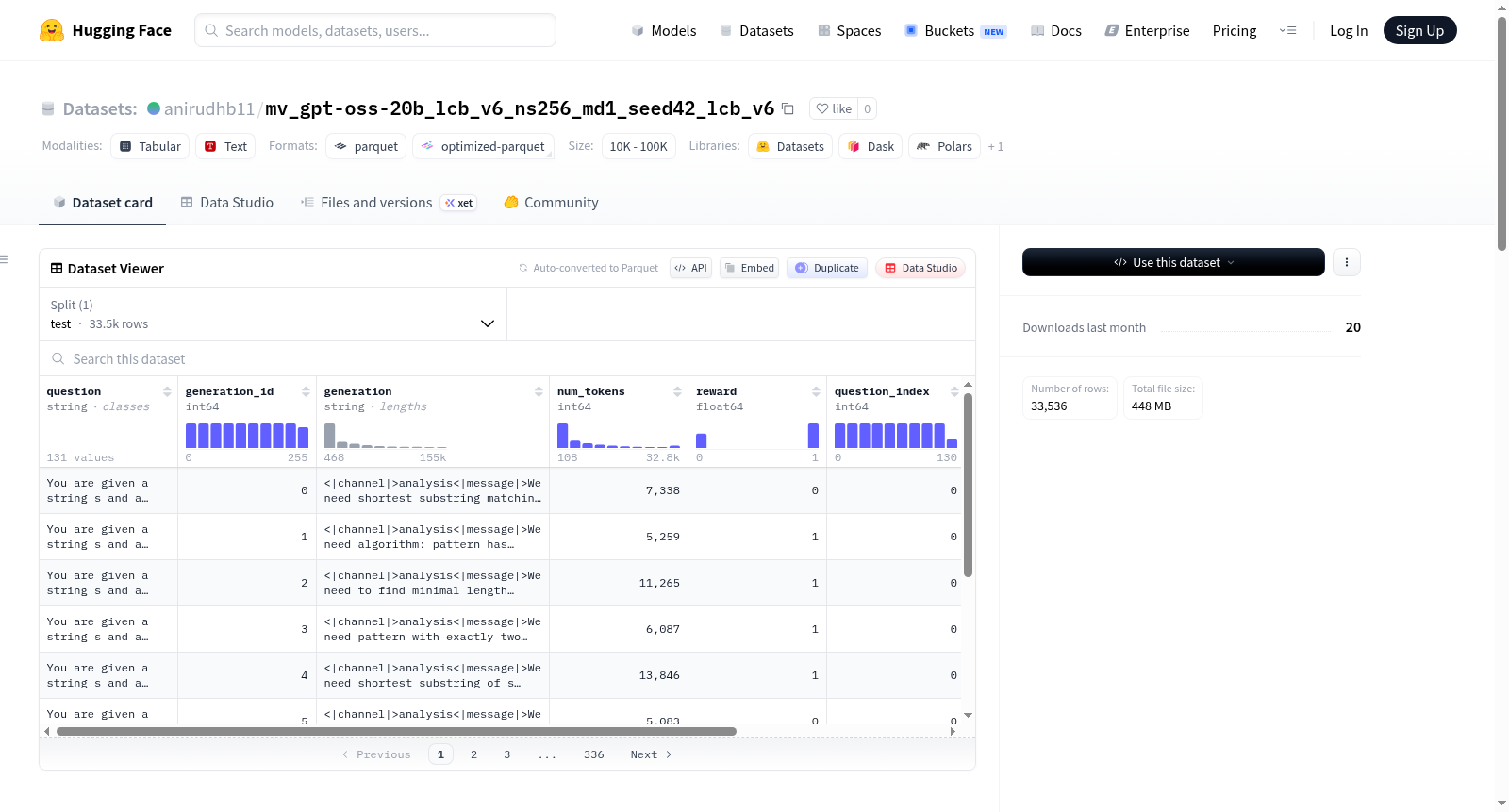This screenshot has width=1509, height=812.
Task: Open the Pricing page
Action: click(1235, 30)
